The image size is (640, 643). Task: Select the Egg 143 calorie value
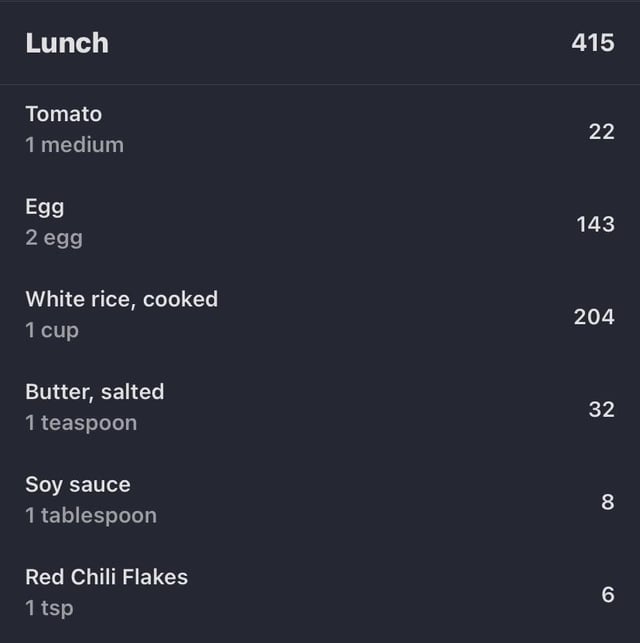pos(596,224)
